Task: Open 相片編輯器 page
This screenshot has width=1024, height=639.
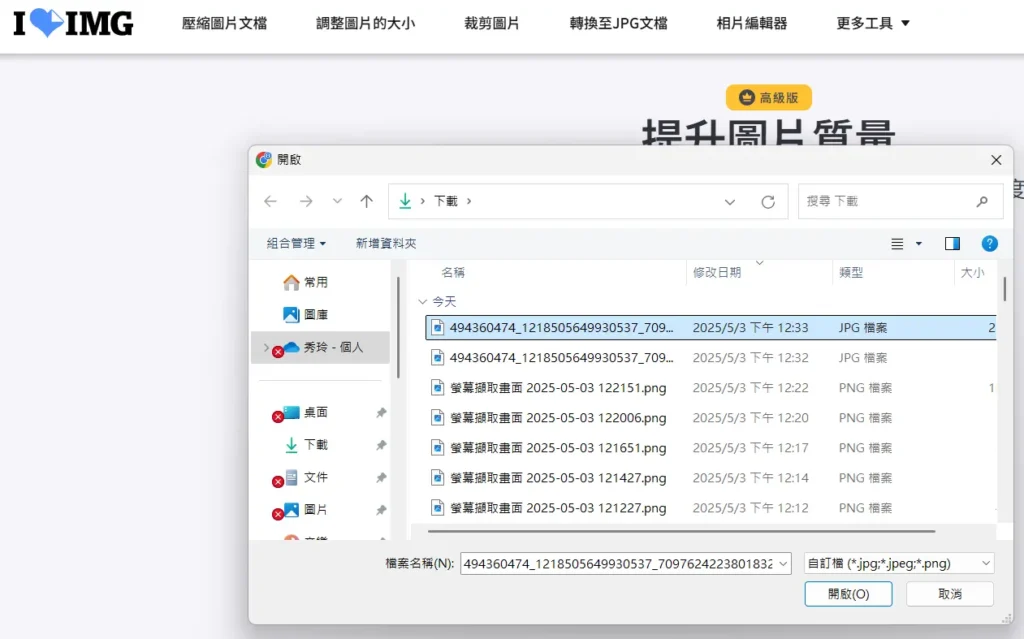Action: click(752, 24)
